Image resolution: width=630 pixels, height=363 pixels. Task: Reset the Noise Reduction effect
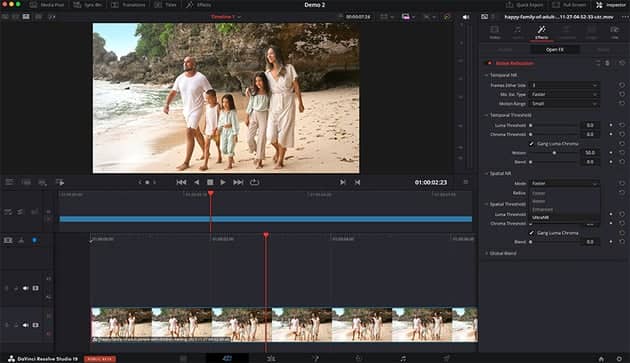[x=622, y=63]
